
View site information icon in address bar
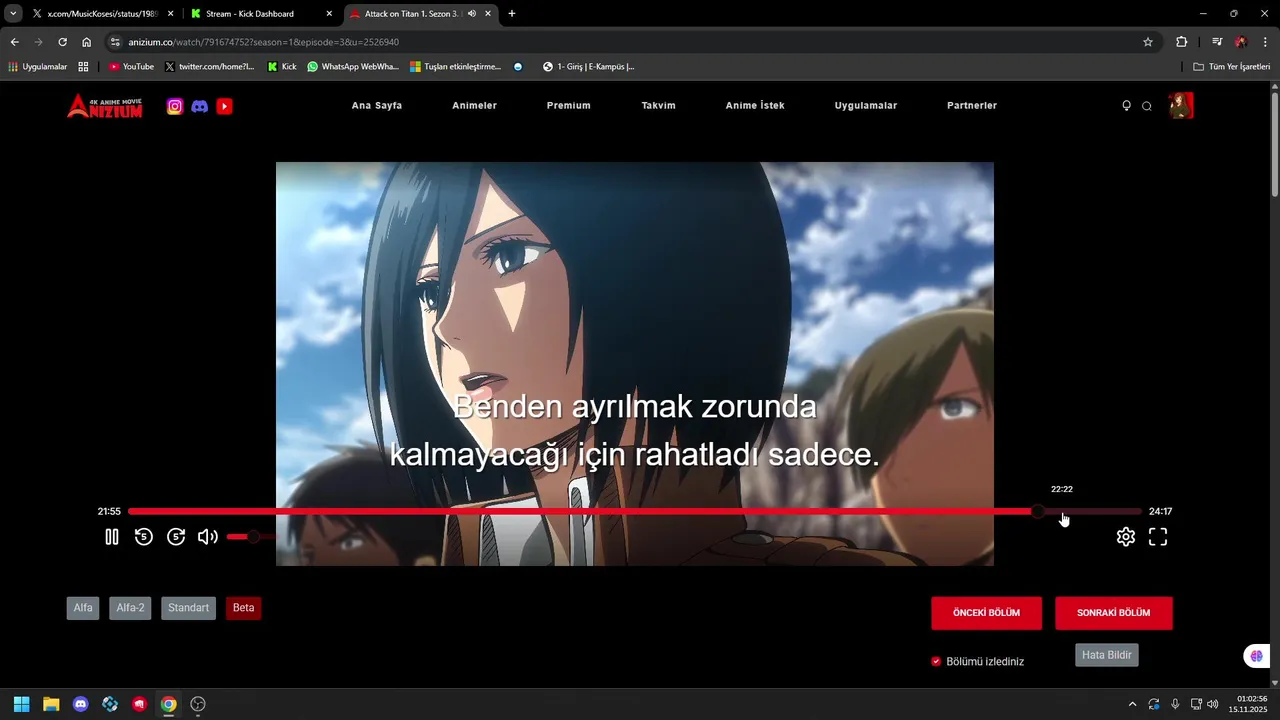coord(116,42)
